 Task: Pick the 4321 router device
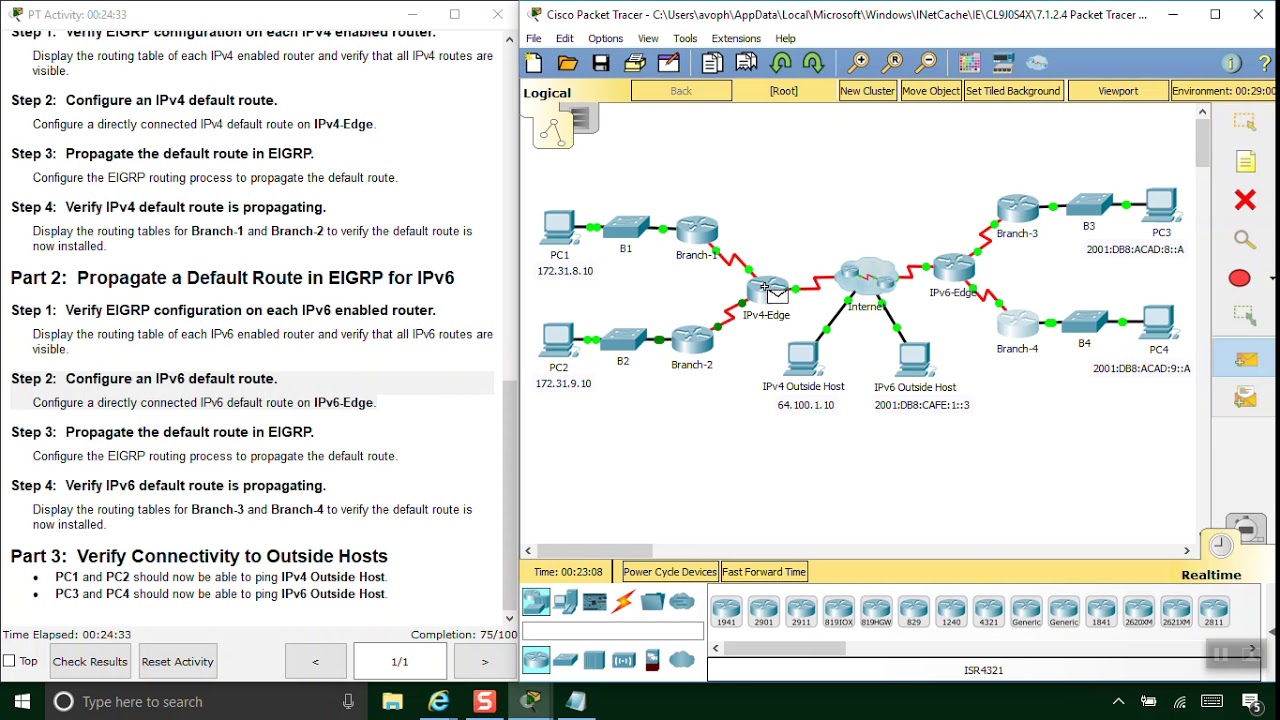pos(988,612)
